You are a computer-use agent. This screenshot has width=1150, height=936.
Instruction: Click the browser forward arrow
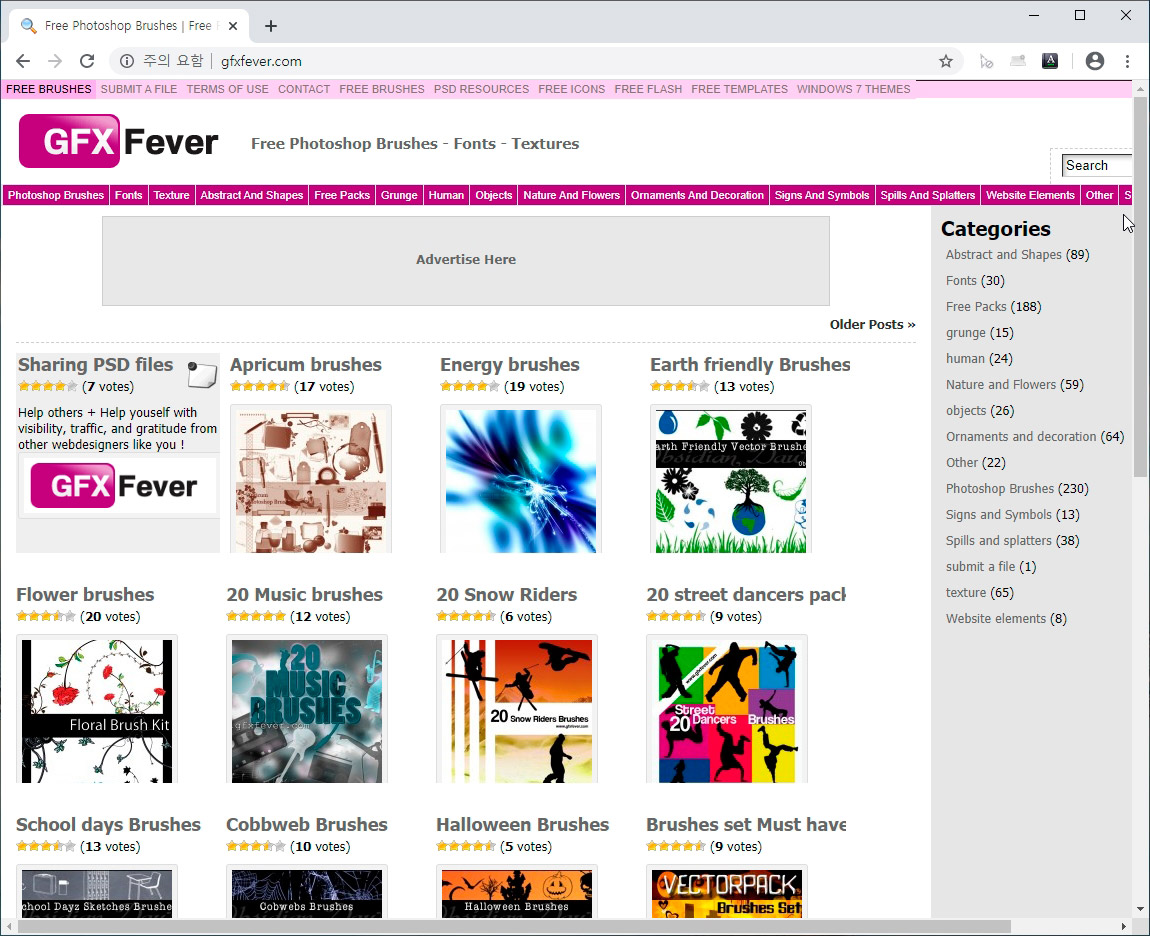click(55, 62)
